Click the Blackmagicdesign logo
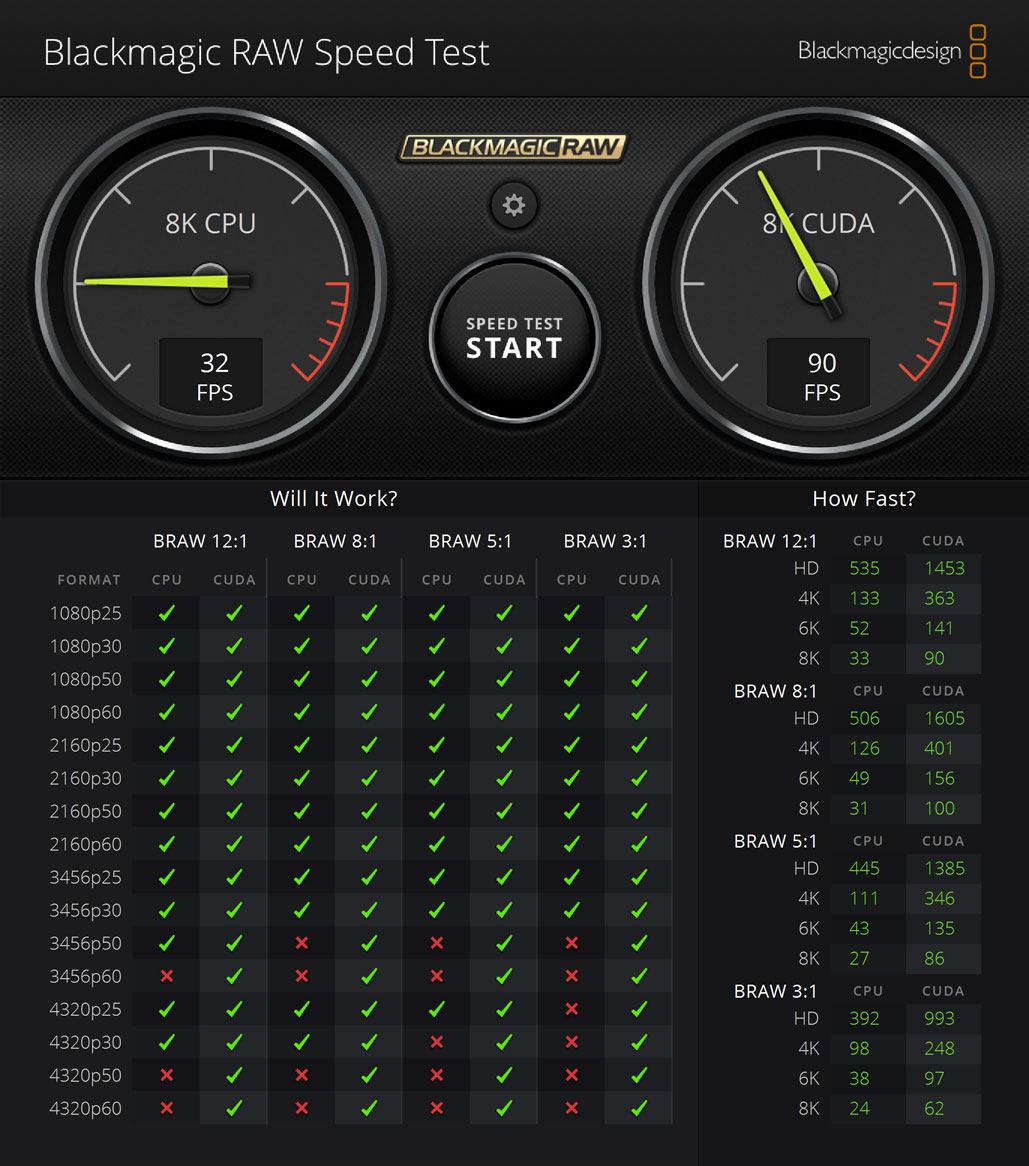Viewport: 1029px width, 1166px height. pos(878,50)
